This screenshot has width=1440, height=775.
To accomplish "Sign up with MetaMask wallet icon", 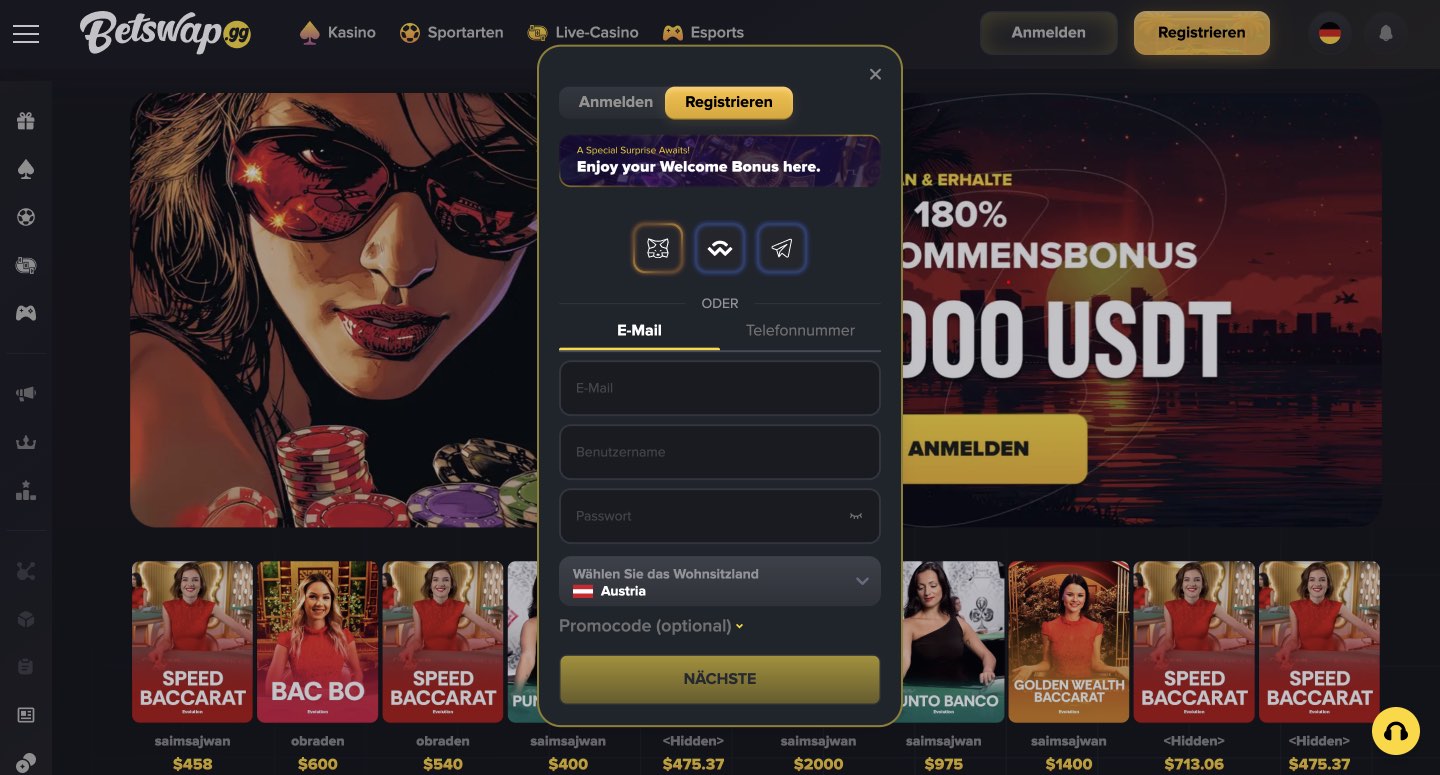I will pos(658,249).
